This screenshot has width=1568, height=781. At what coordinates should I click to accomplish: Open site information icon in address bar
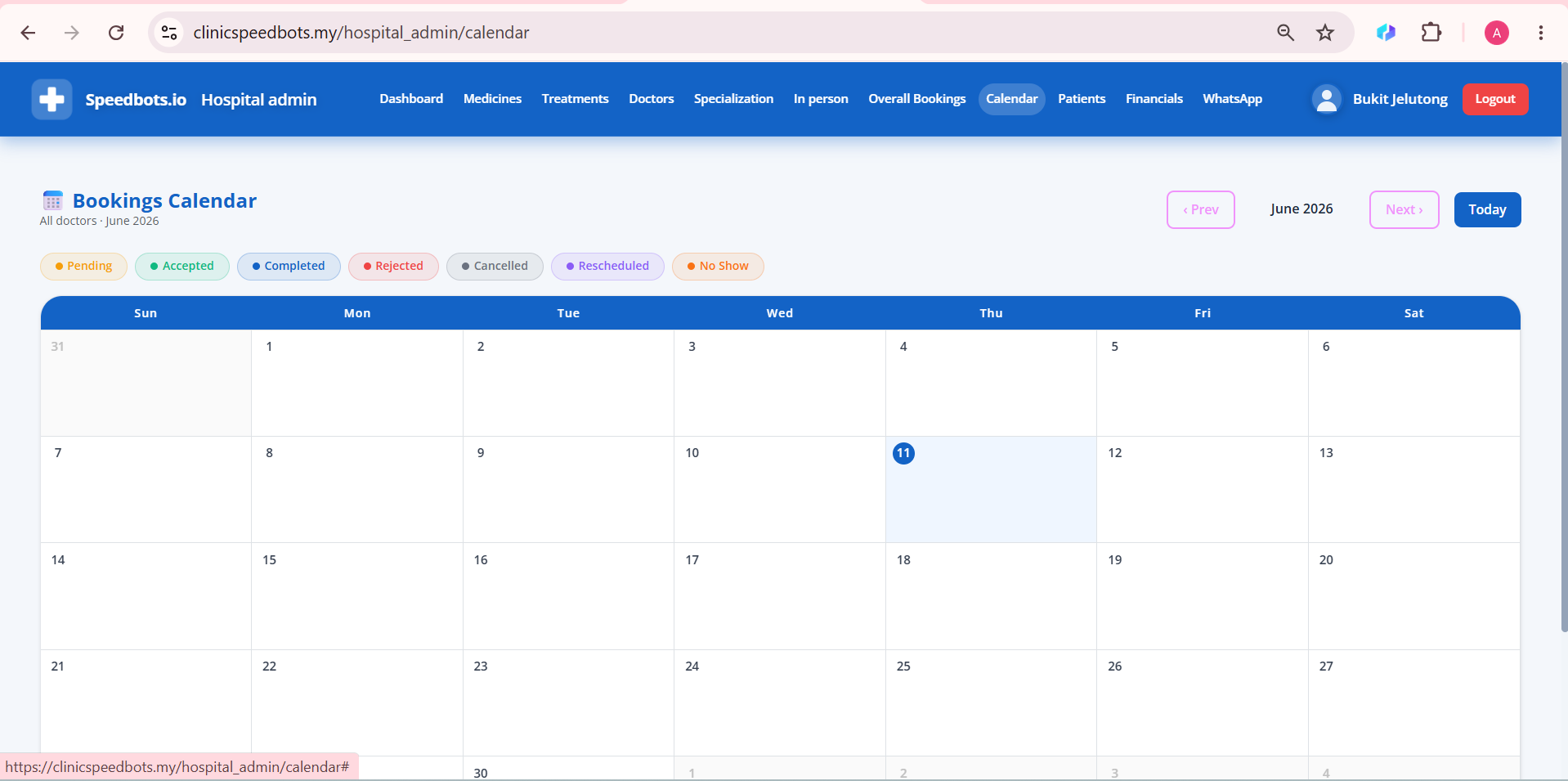tap(169, 33)
